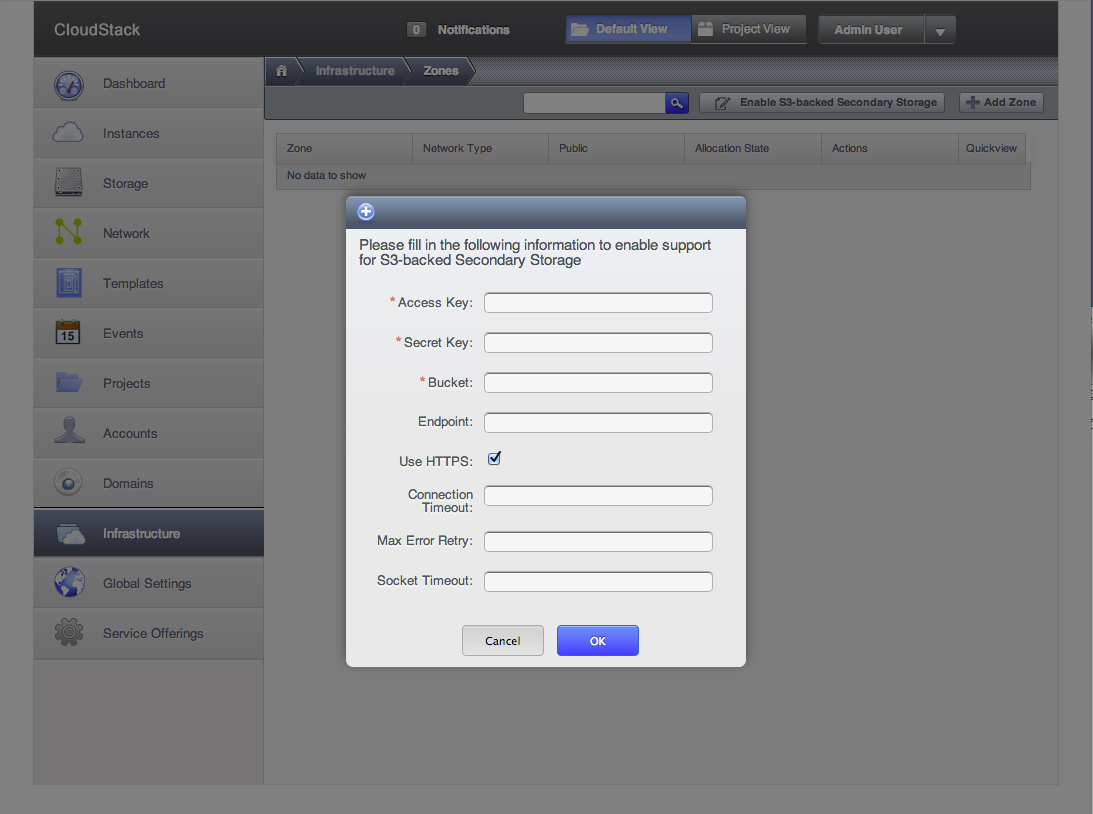
Task: Click the Storage disk icon
Action: pyautogui.click(x=68, y=182)
